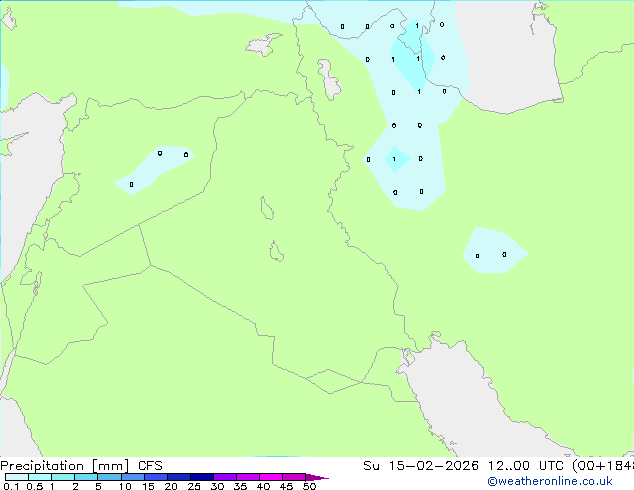Select the "50" legend scale label

[309, 486]
